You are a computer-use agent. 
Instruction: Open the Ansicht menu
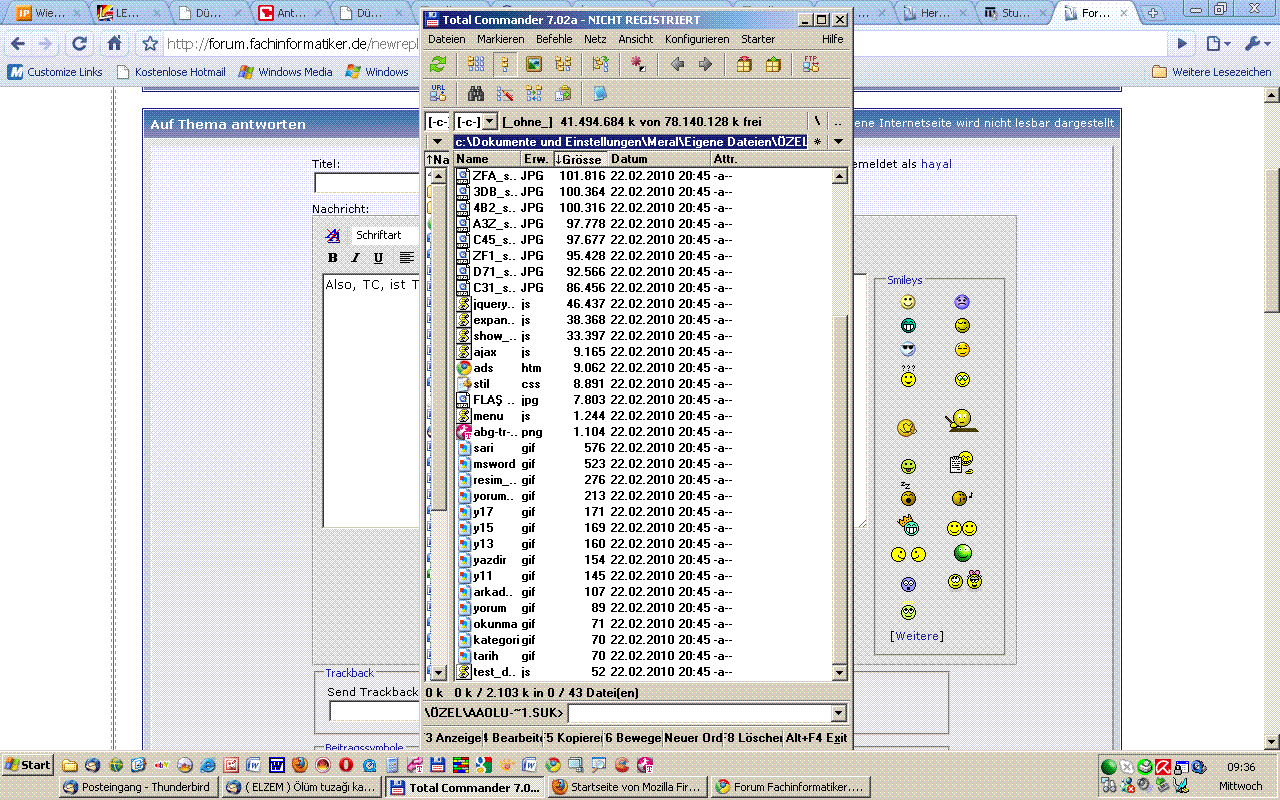pos(636,39)
